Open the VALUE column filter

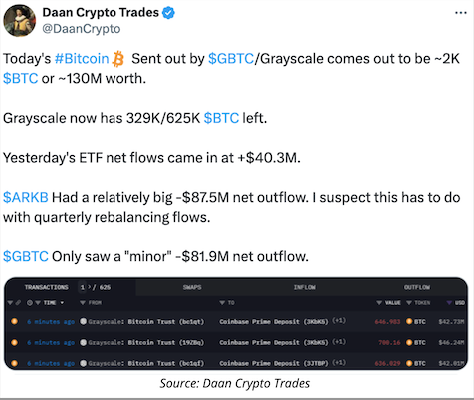click(x=379, y=303)
